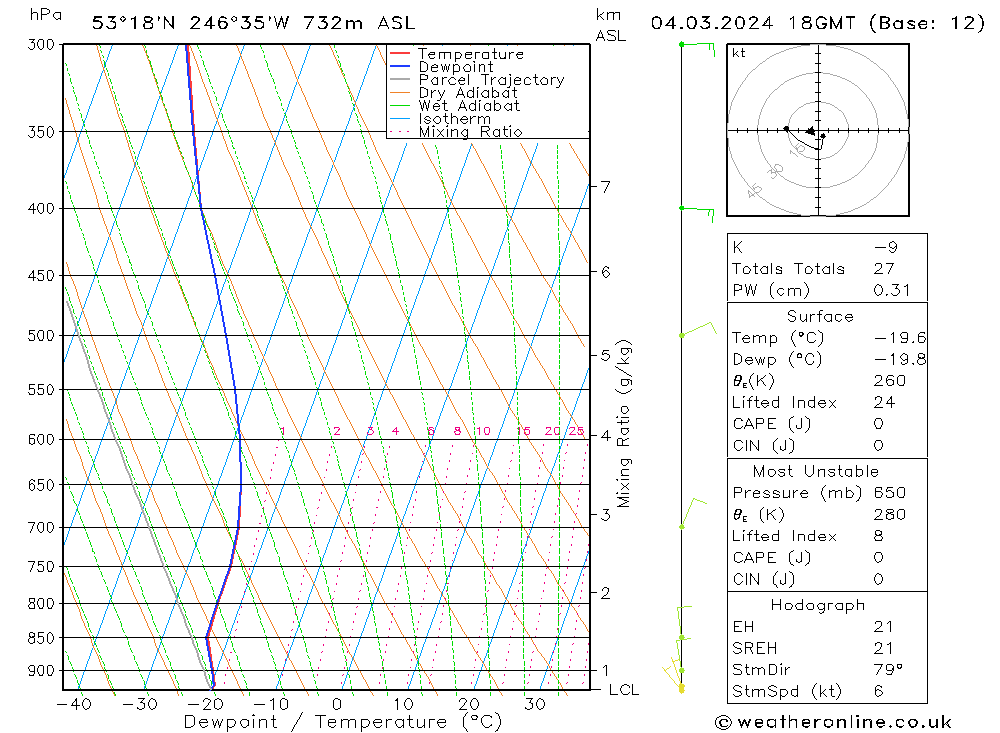This screenshot has height=733, width=1000.
Task: Click the Most Unstable section heading
Action: [816, 471]
